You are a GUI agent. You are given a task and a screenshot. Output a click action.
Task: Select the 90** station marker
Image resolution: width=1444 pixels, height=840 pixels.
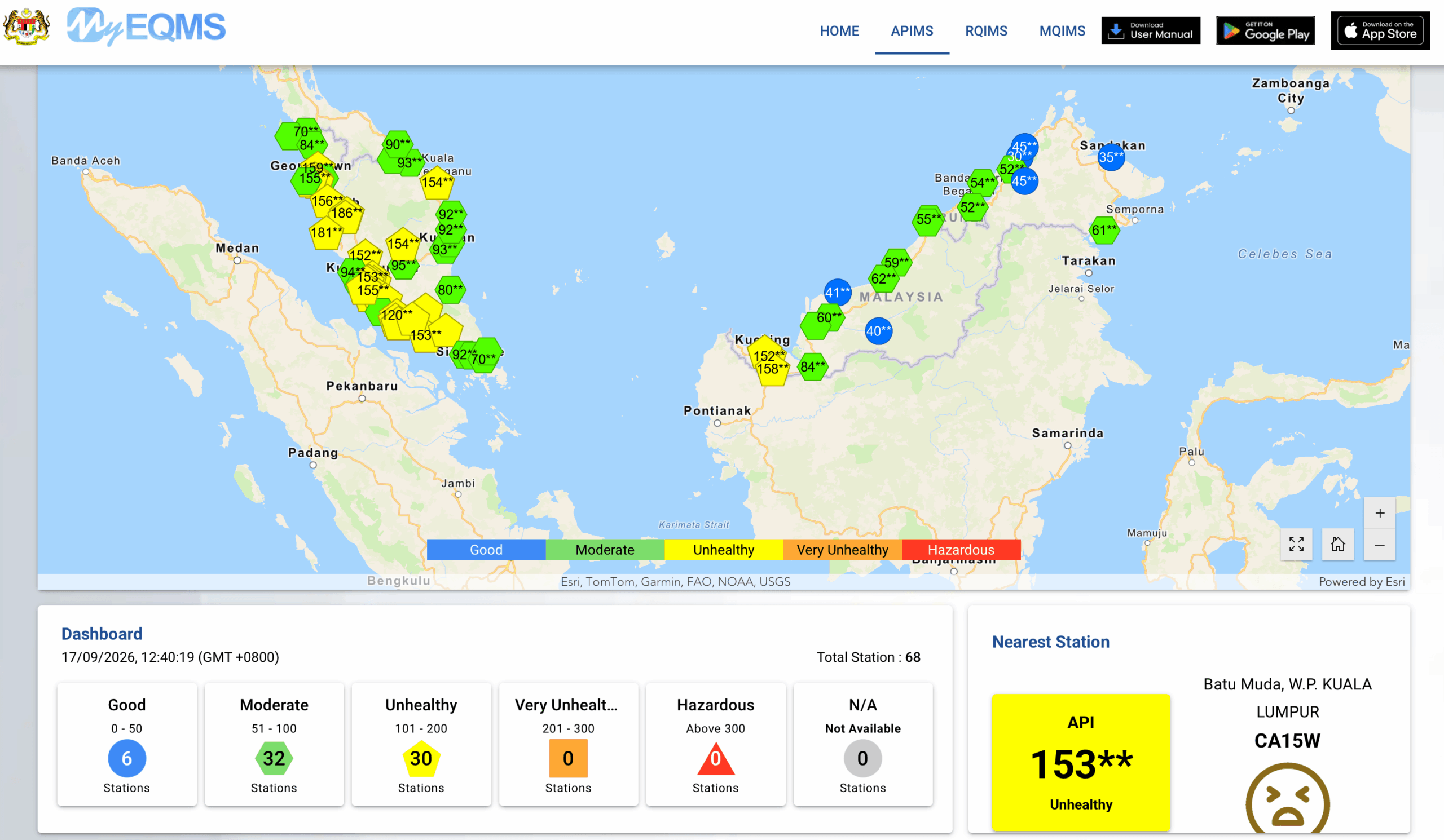pyautogui.click(x=398, y=144)
